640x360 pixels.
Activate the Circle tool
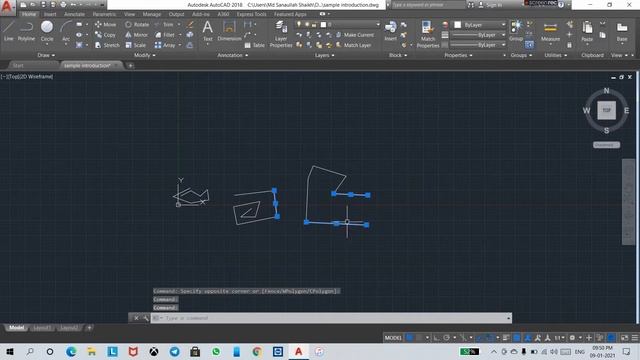[47, 31]
